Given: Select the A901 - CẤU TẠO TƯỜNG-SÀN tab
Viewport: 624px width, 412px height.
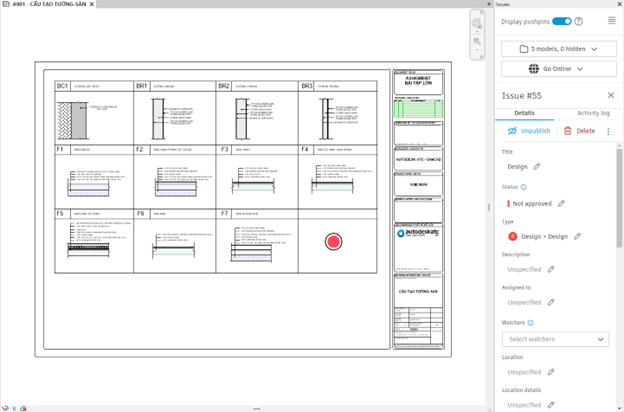Looking at the screenshot, I should 49,4.
